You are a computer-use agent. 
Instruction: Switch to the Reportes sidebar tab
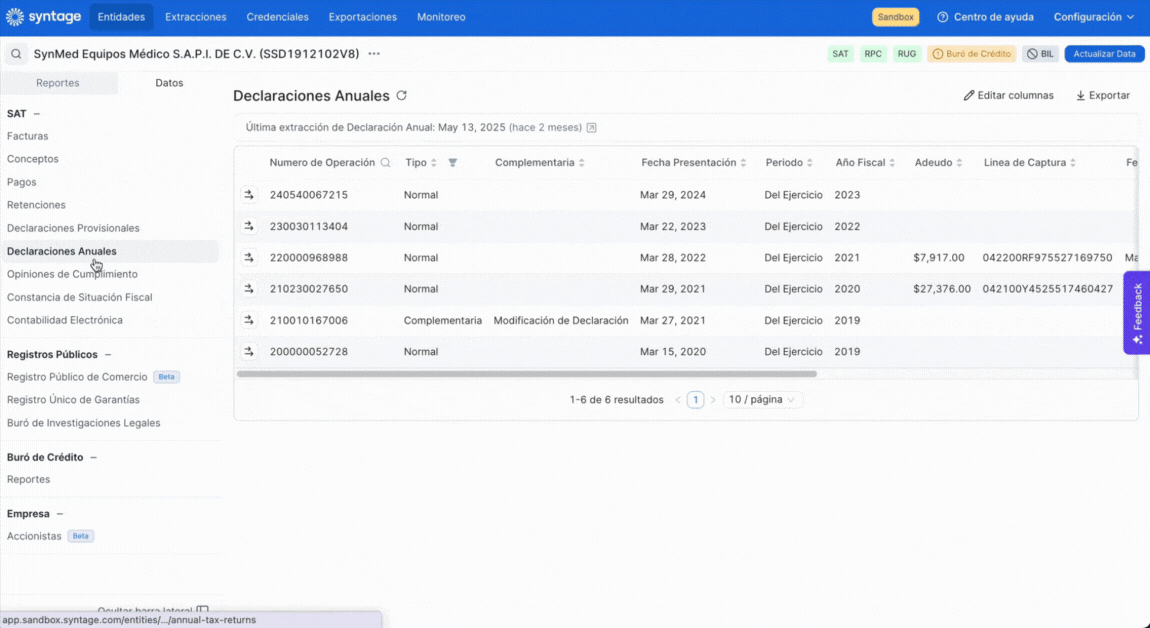point(58,83)
